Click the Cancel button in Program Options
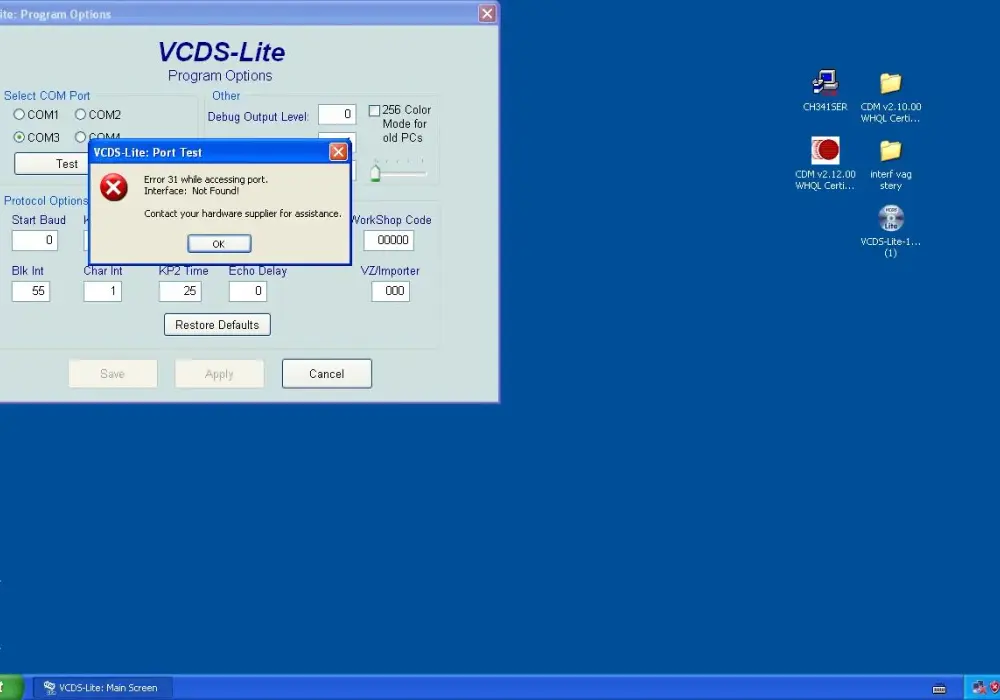Image resolution: width=1000 pixels, height=700 pixels. 327,374
